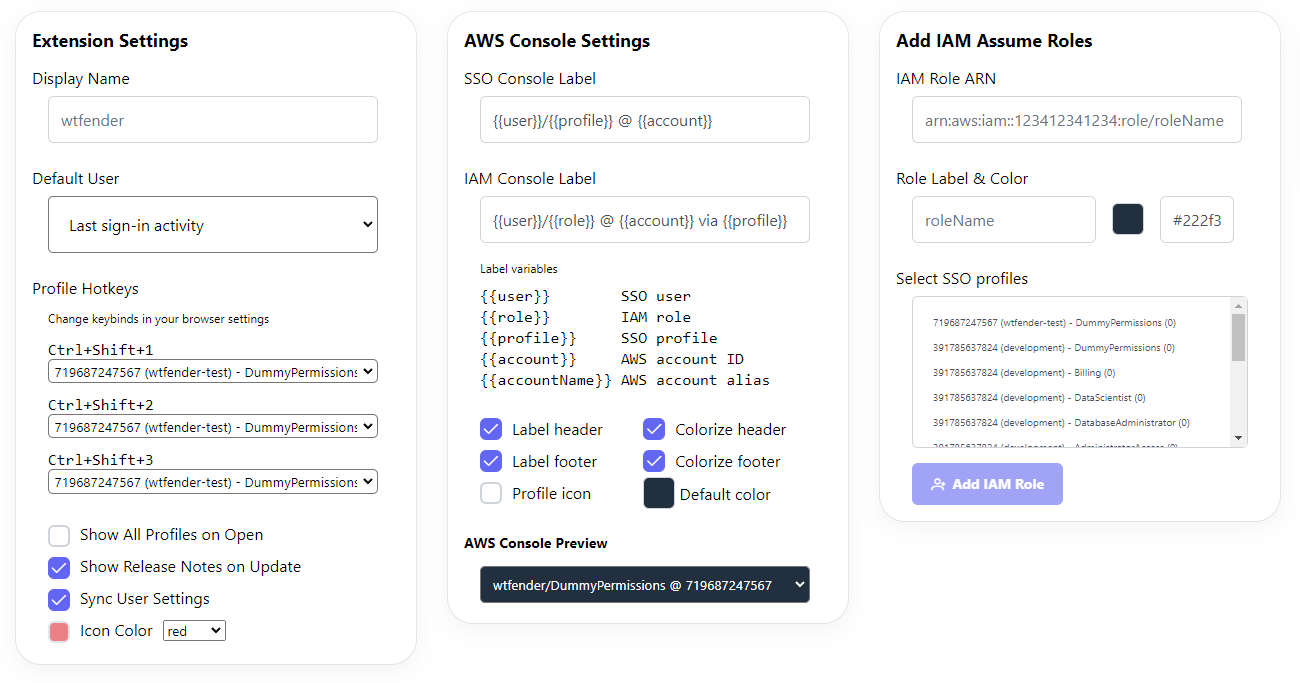Uncheck the Label footer checkbox
The width and height of the screenshot is (1300, 683).
point(491,461)
